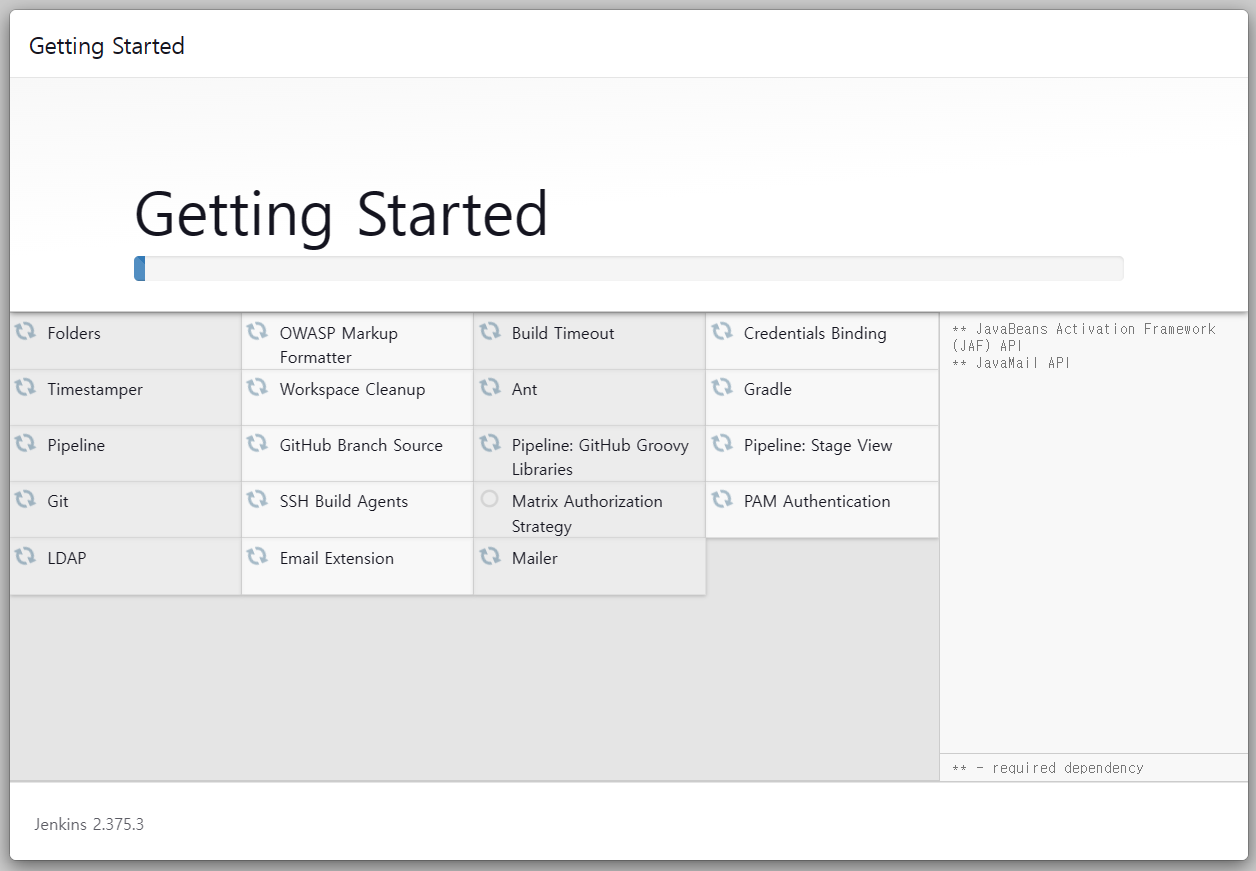The image size is (1256, 871).
Task: Select the GitHub Branch Source label
Action: 361,446
